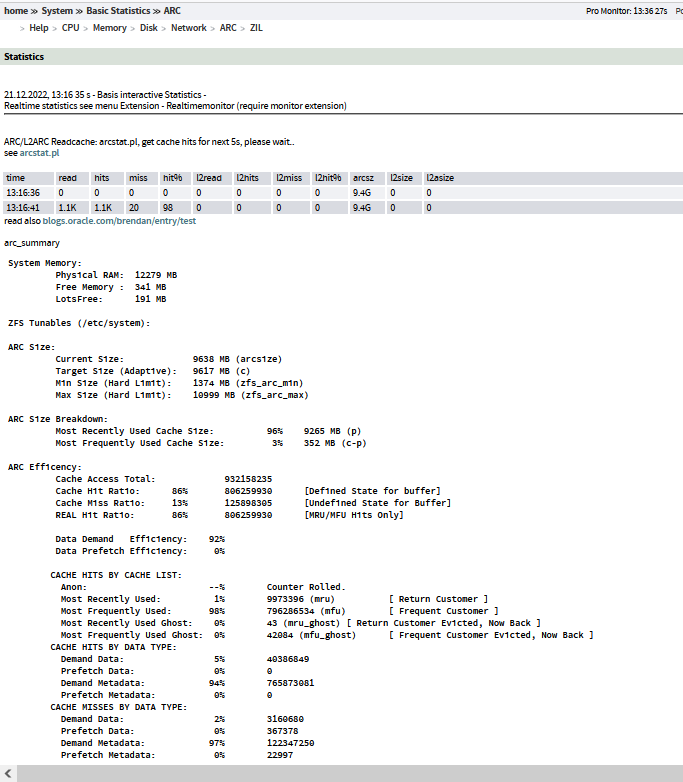This screenshot has width=683, height=782.
Task: Click the hit% column header
Action: (172, 178)
